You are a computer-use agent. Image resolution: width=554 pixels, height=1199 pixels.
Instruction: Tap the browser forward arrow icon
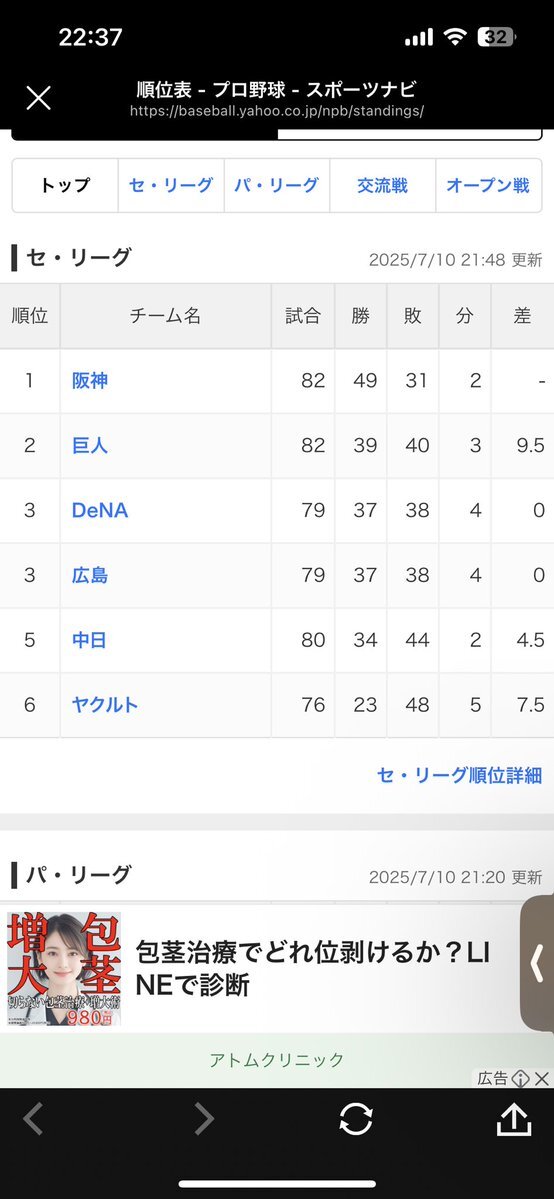coord(204,1119)
